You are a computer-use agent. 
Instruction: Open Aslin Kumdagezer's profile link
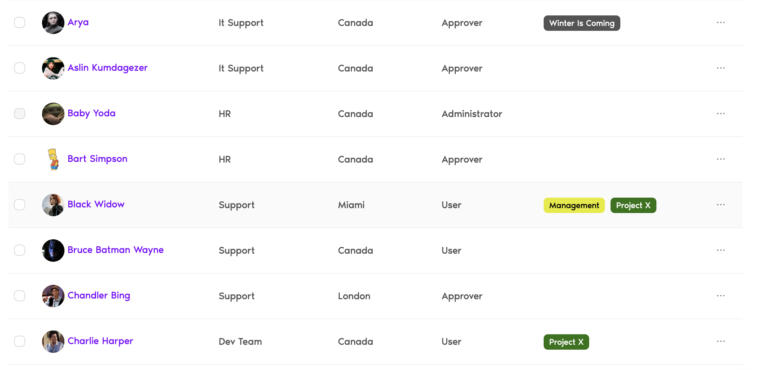pos(108,68)
